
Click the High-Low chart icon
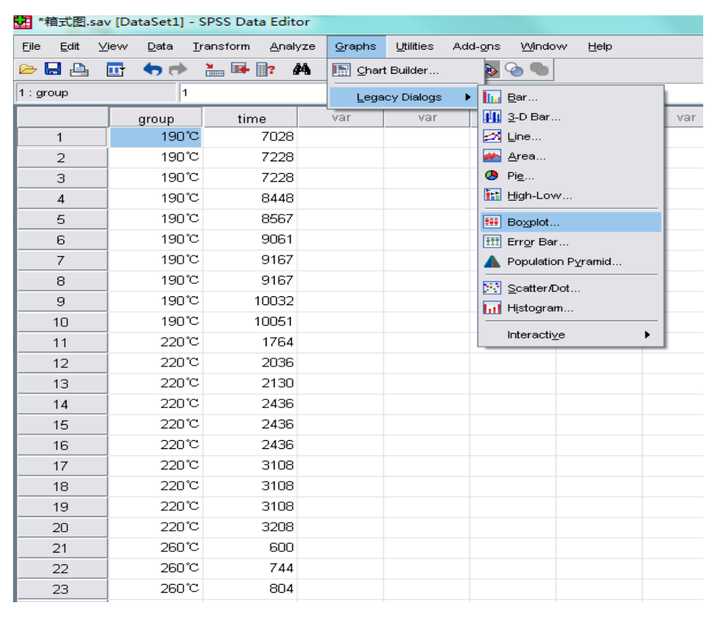click(492, 195)
